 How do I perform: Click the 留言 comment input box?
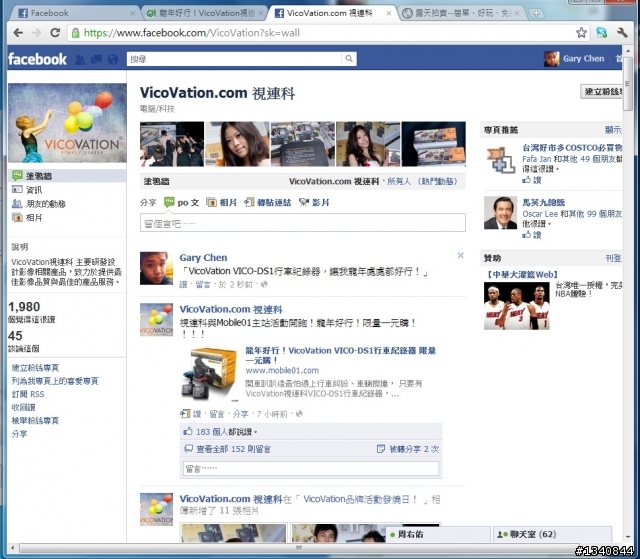tap(311, 468)
